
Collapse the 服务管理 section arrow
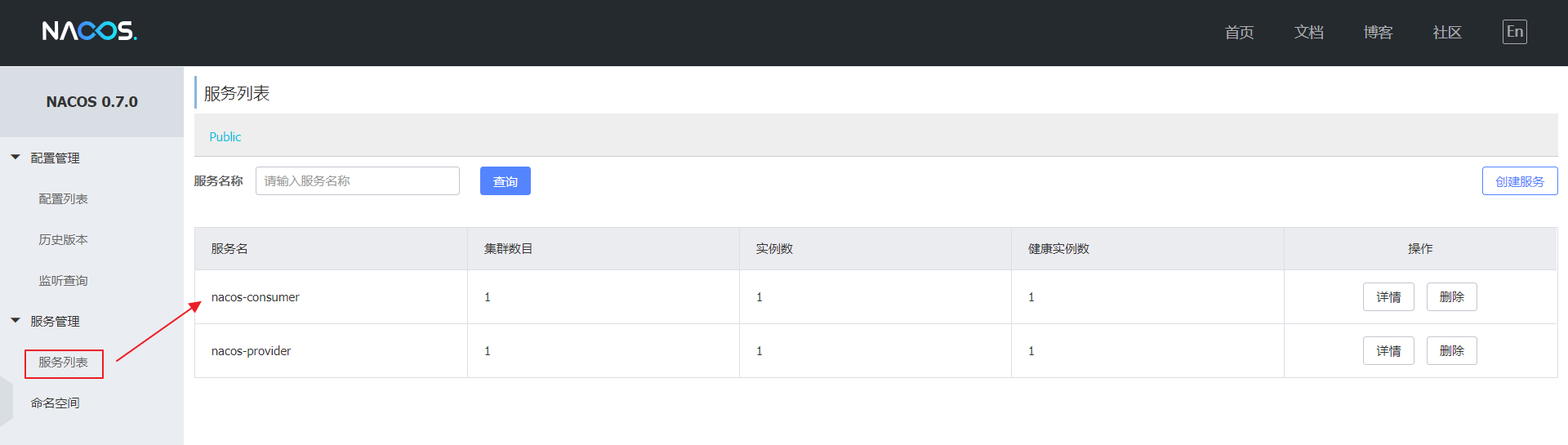tap(16, 320)
